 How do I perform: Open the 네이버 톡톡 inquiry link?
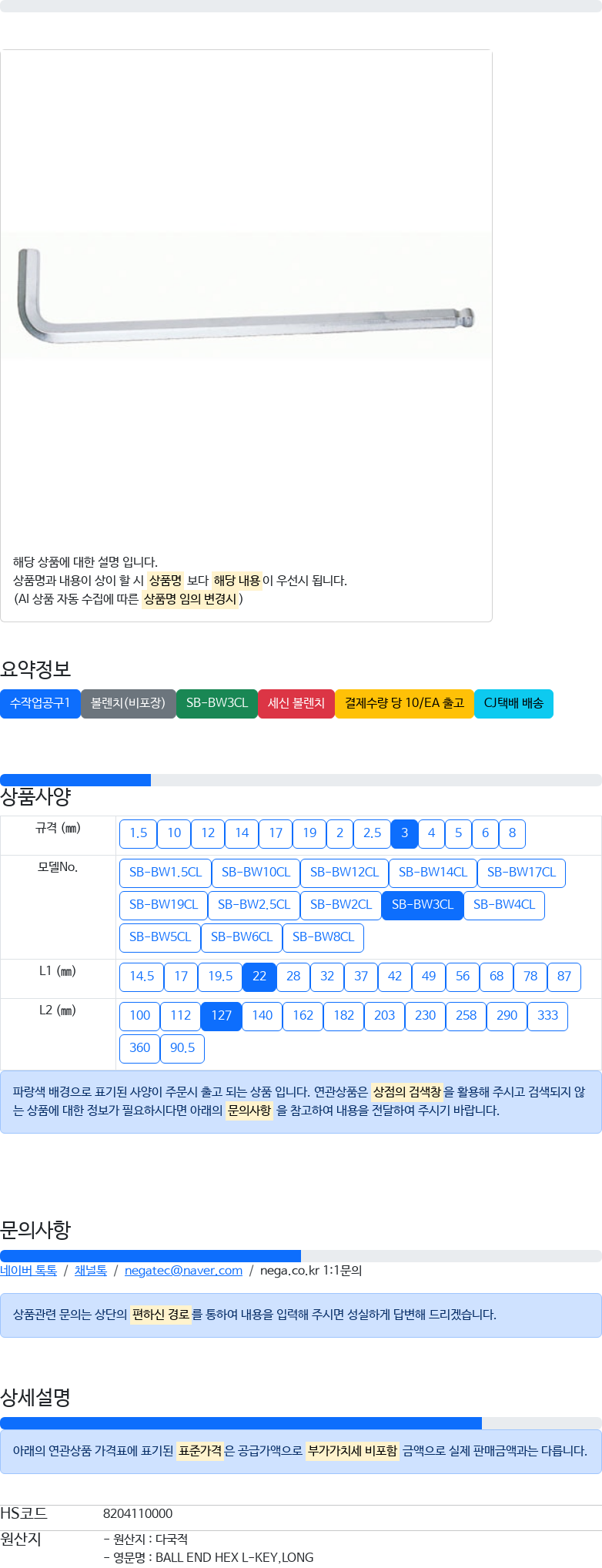click(28, 1271)
